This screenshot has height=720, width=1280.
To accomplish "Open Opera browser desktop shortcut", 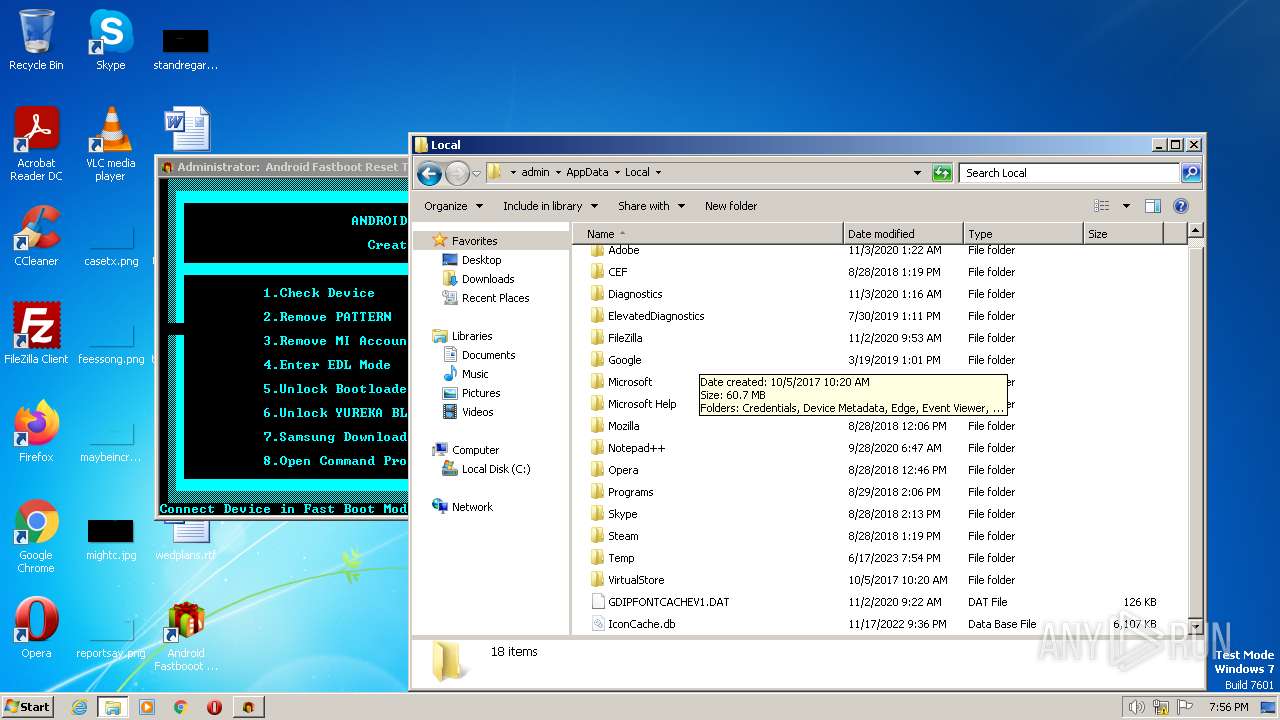I will tap(36, 627).
